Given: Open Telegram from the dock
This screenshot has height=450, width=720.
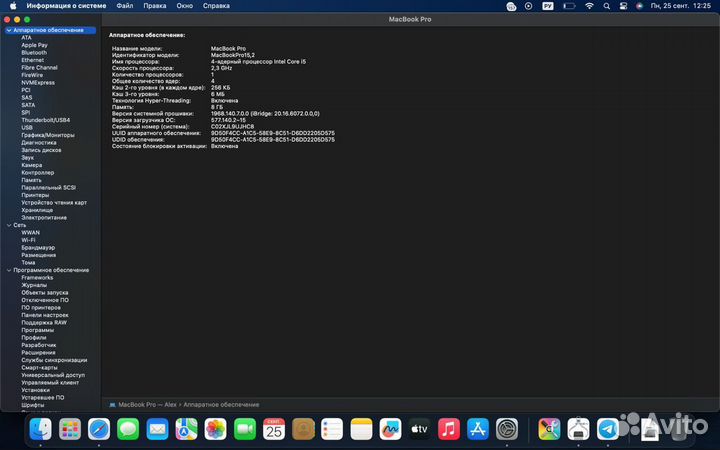Looking at the screenshot, I should pyautogui.click(x=608, y=429).
